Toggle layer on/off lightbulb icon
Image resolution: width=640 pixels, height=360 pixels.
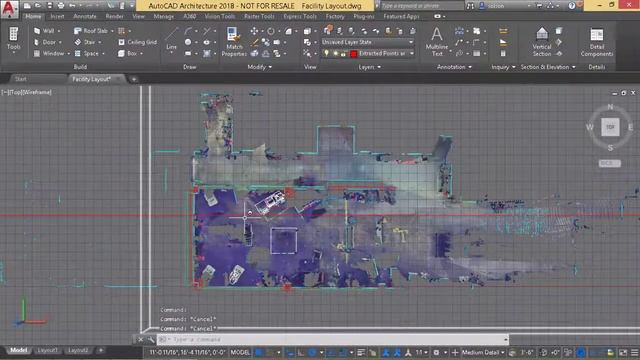[326, 53]
